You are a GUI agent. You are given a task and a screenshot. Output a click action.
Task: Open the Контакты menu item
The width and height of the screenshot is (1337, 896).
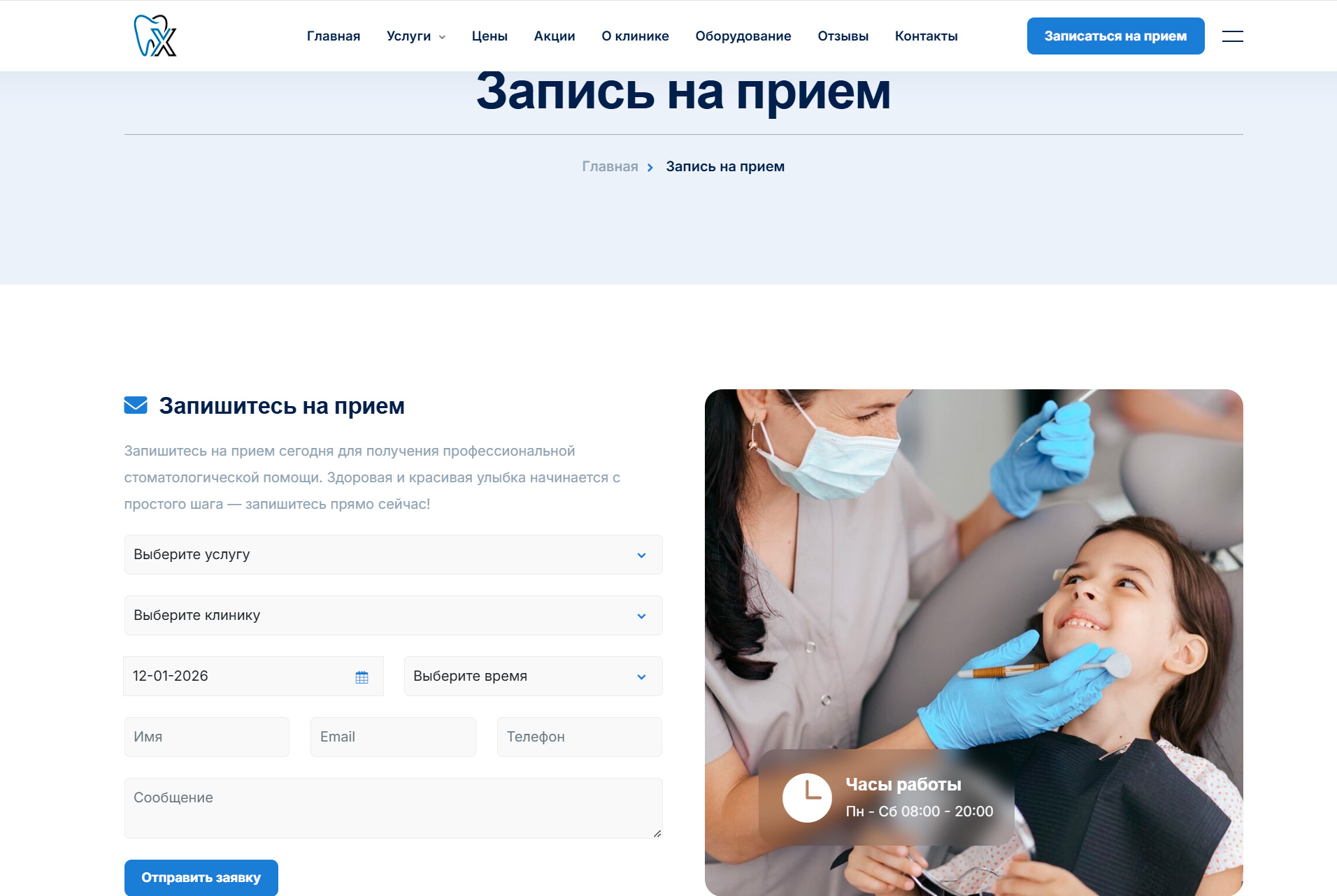[927, 36]
